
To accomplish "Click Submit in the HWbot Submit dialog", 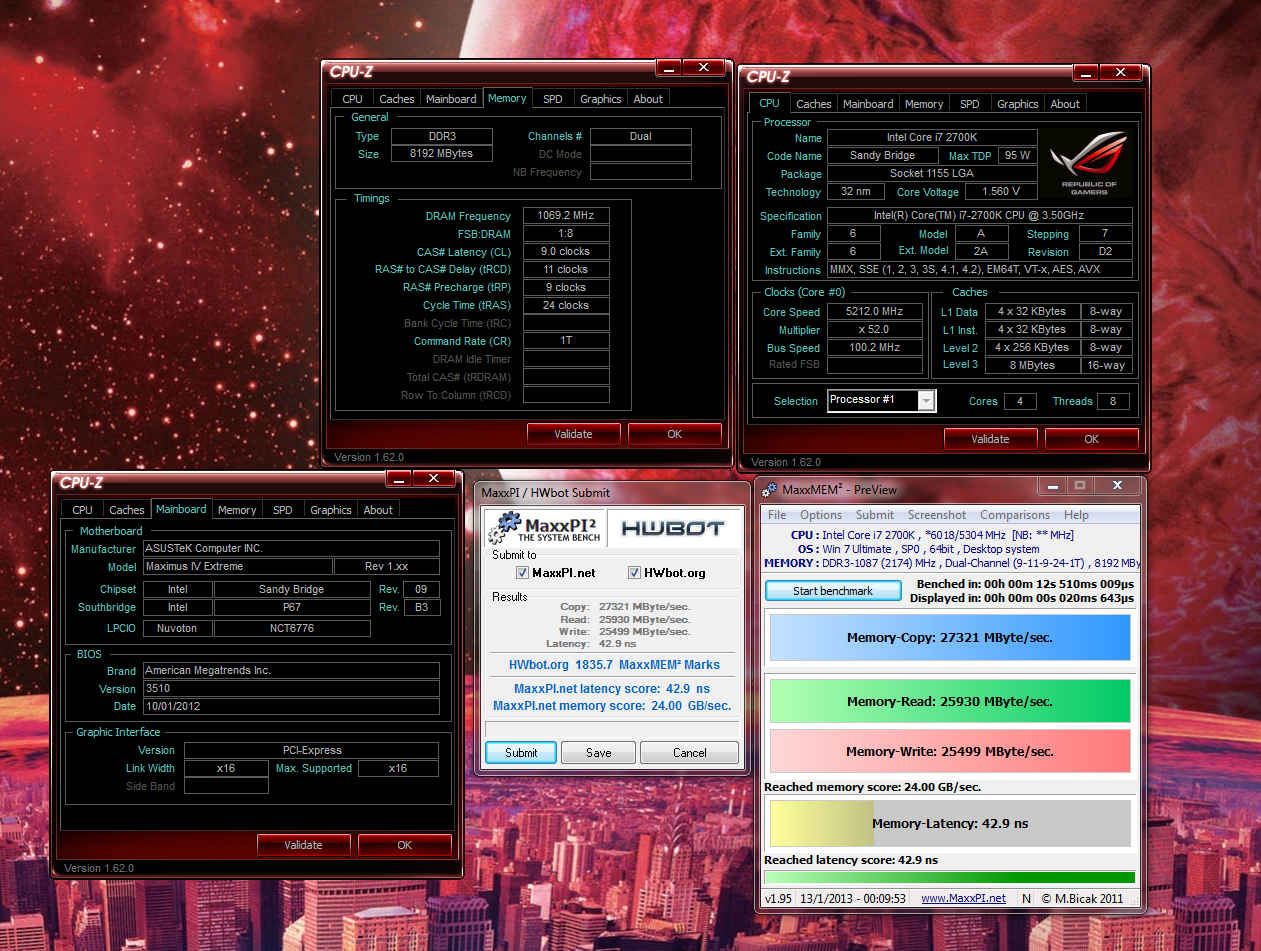I will coord(521,752).
